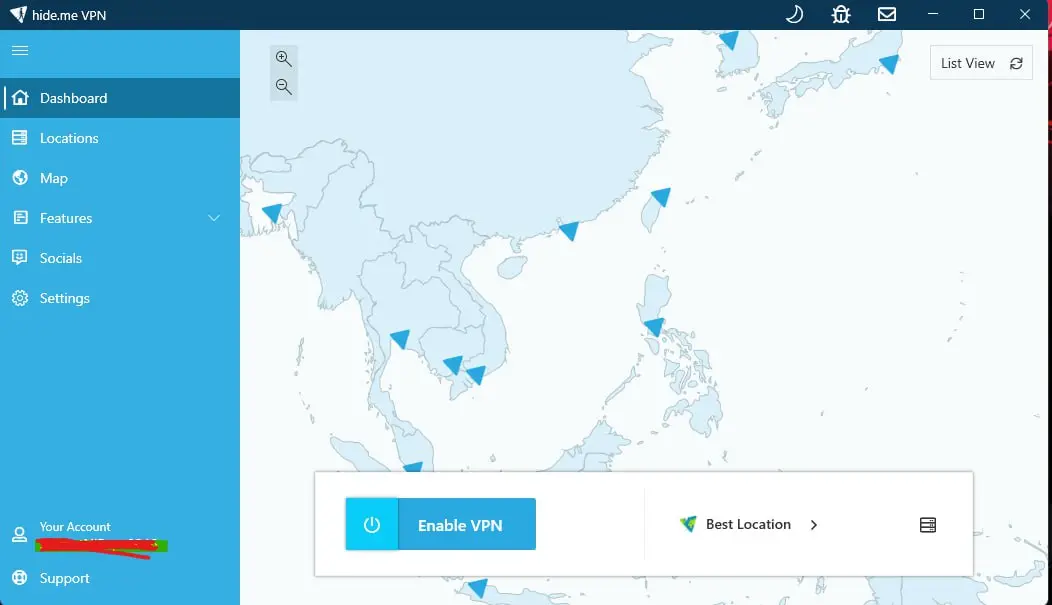This screenshot has height=605, width=1052.
Task: Click the Settings gear icon
Action: coord(20,298)
